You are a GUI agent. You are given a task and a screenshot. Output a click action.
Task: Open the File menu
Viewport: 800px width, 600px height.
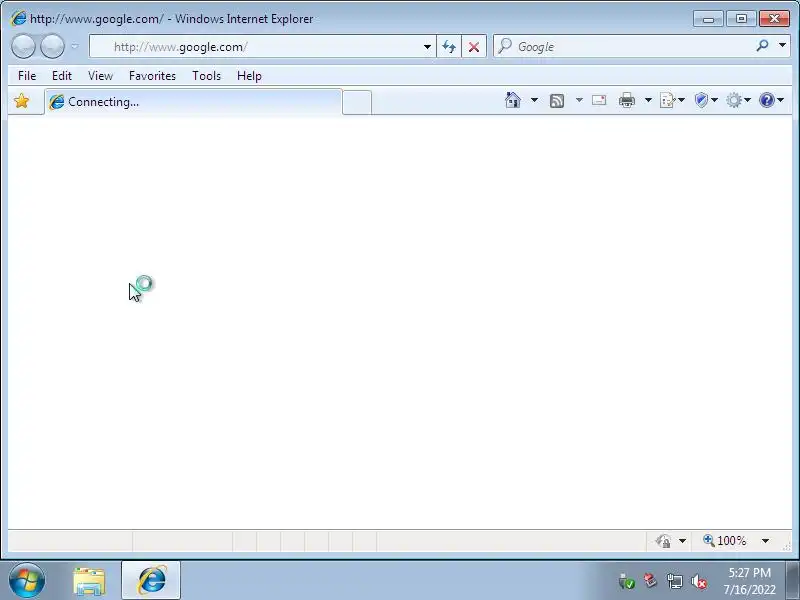click(27, 76)
